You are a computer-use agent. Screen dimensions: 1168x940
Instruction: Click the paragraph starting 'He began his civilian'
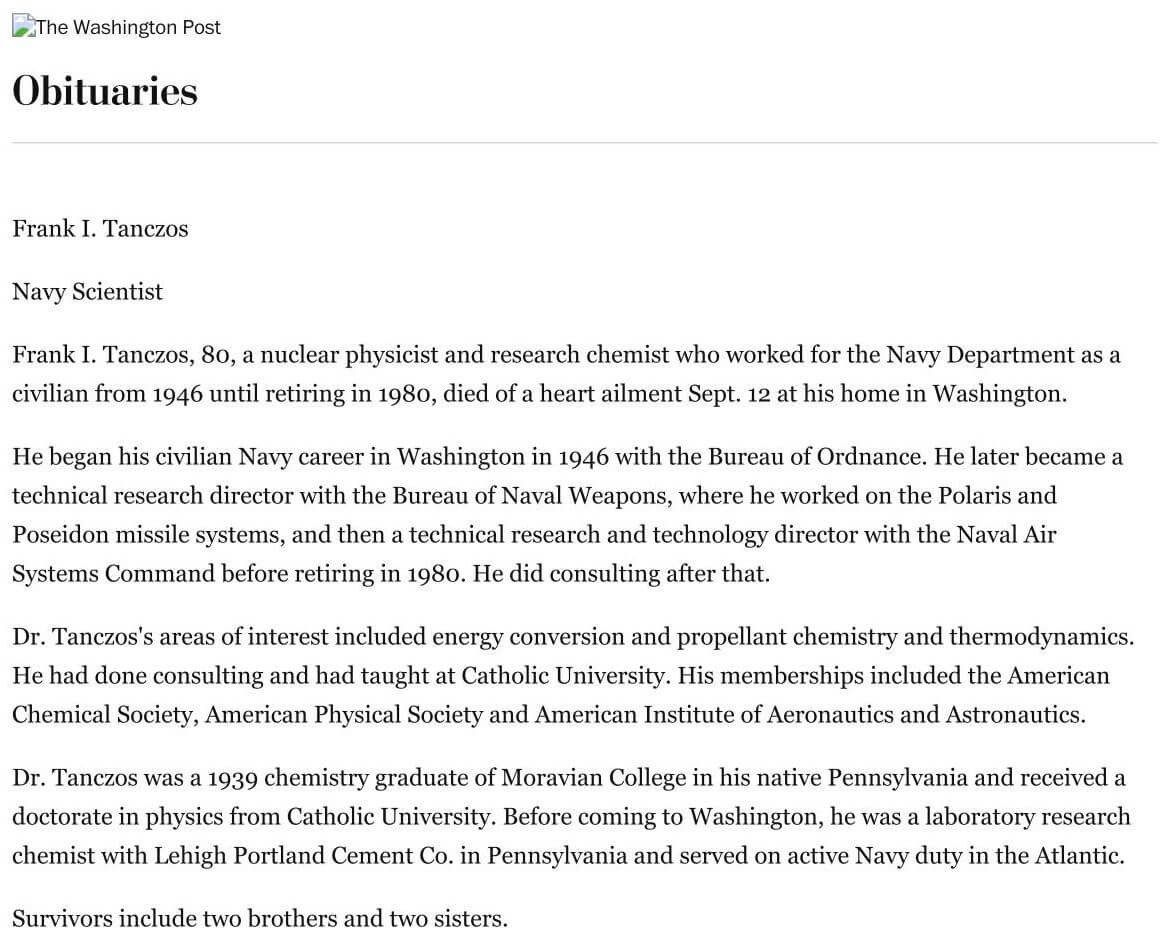coord(568,515)
